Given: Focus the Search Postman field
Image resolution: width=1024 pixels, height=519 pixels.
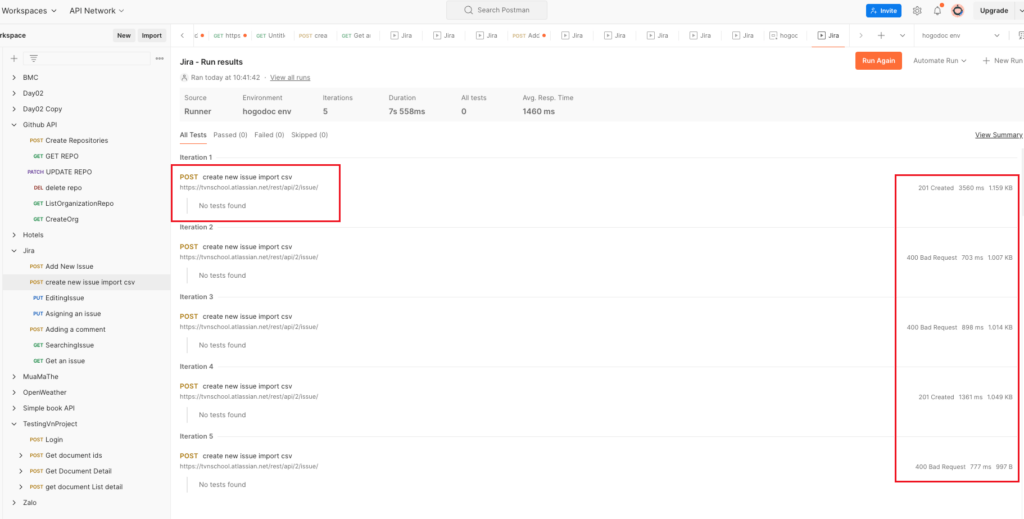Looking at the screenshot, I should [497, 10].
